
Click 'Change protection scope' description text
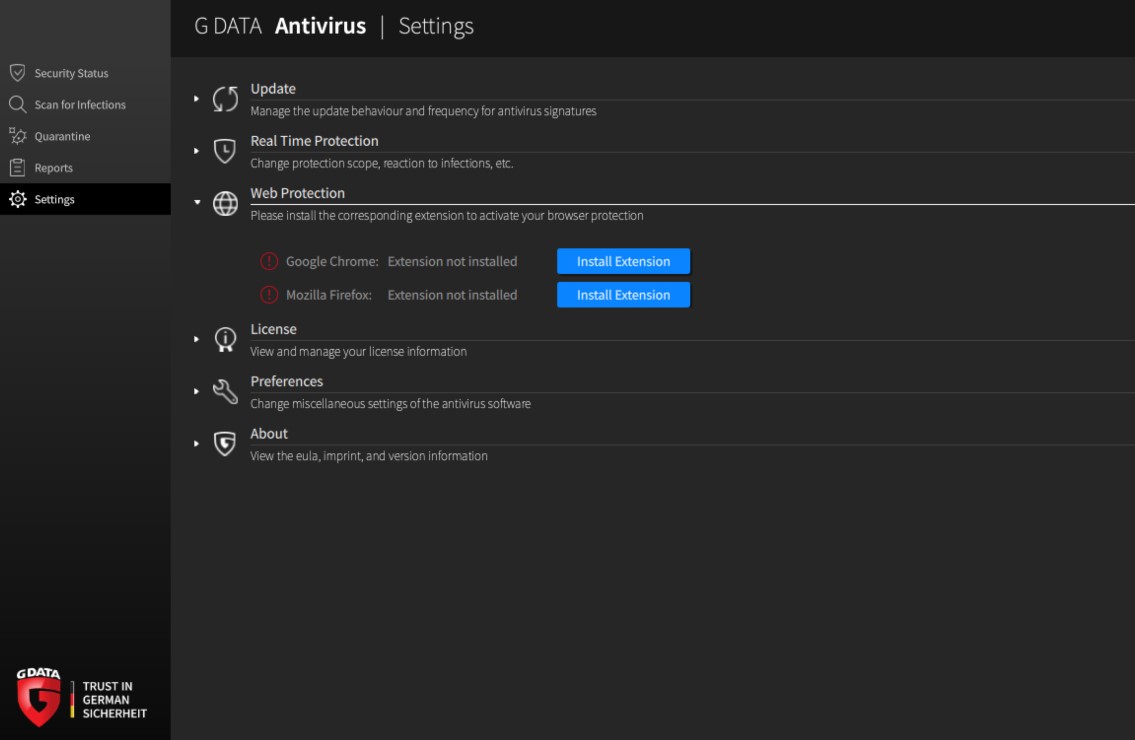pyautogui.click(x=381, y=163)
